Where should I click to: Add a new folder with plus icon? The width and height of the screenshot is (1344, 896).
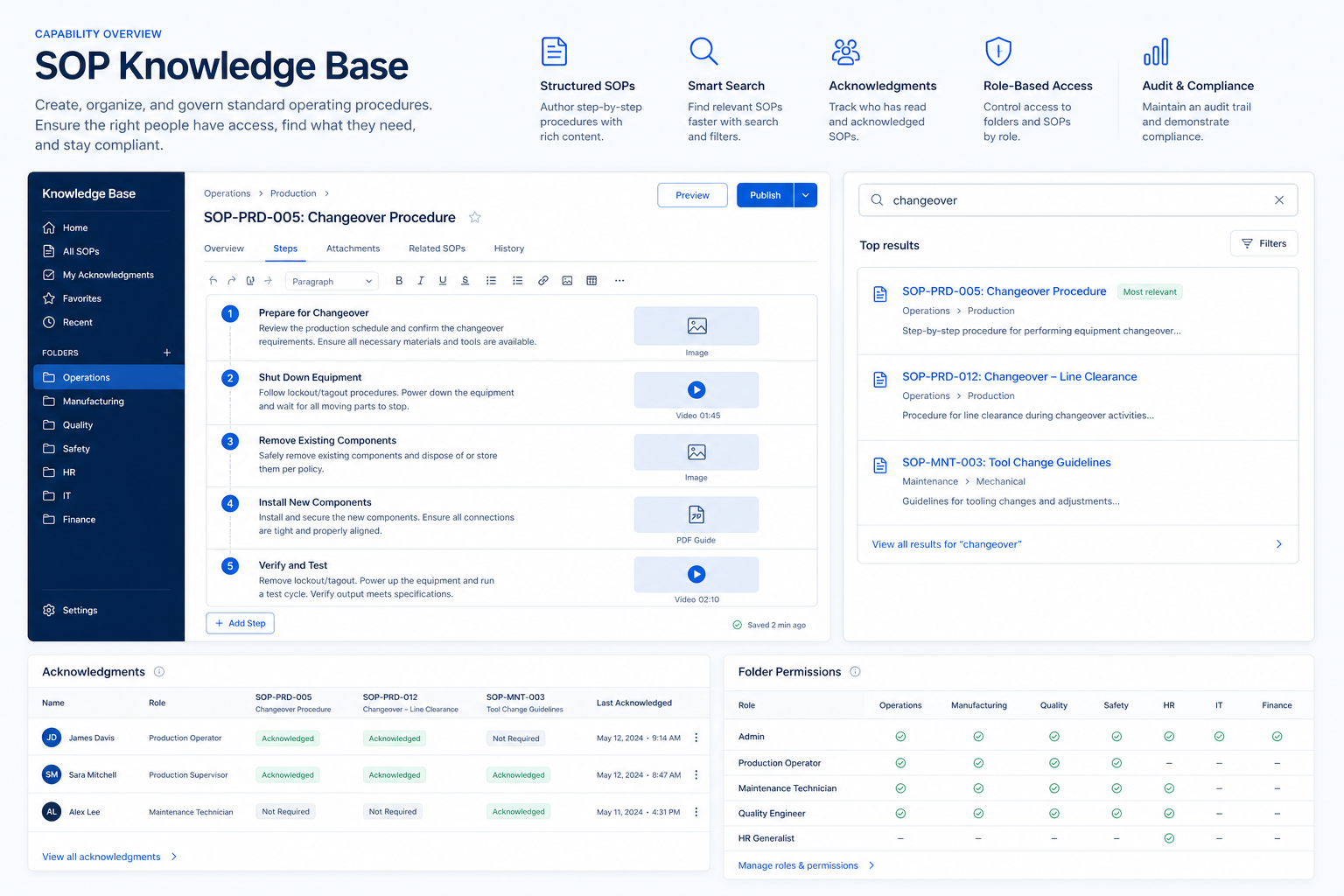tap(167, 353)
